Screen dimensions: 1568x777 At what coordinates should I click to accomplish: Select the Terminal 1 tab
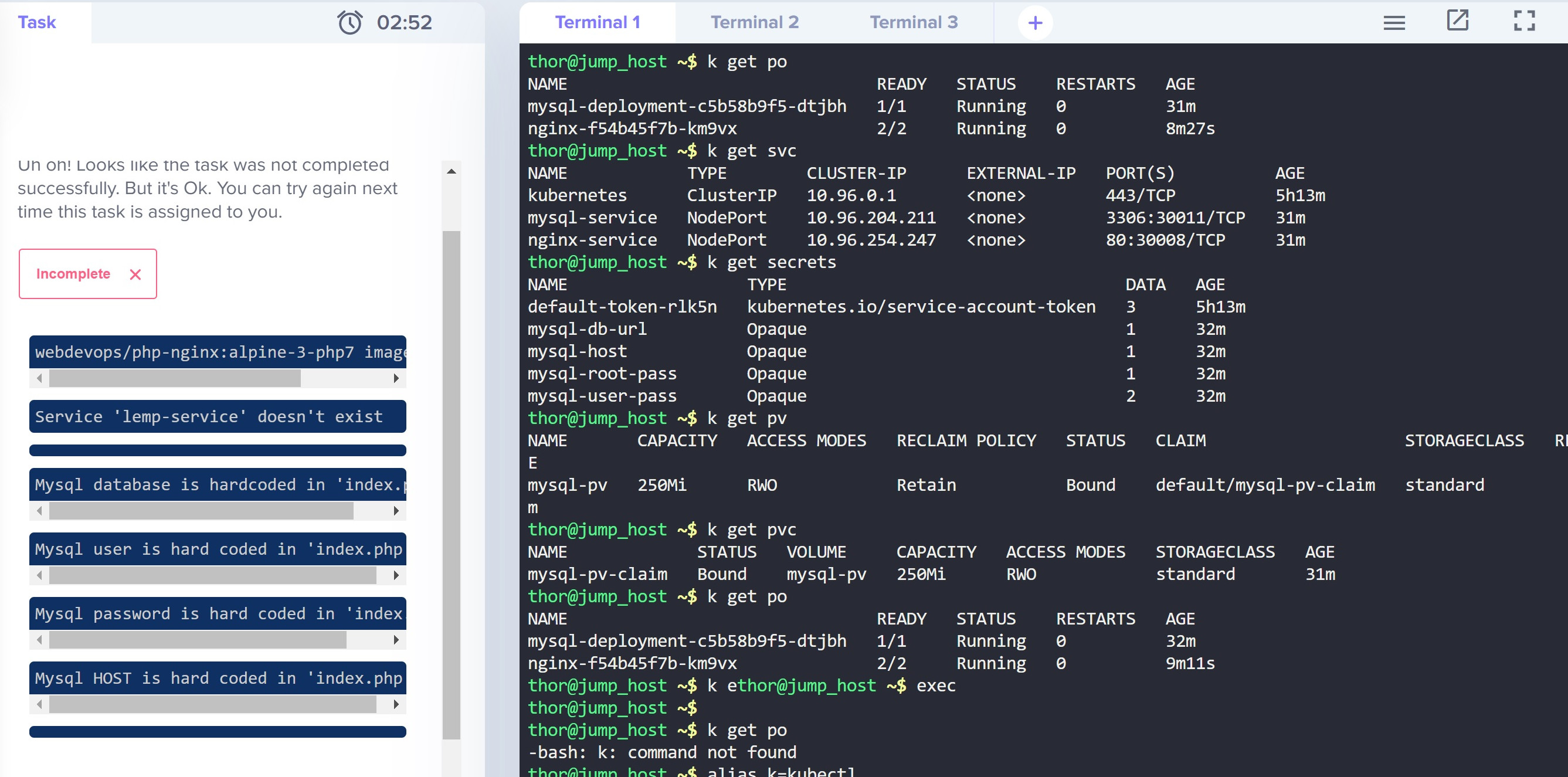tap(597, 22)
